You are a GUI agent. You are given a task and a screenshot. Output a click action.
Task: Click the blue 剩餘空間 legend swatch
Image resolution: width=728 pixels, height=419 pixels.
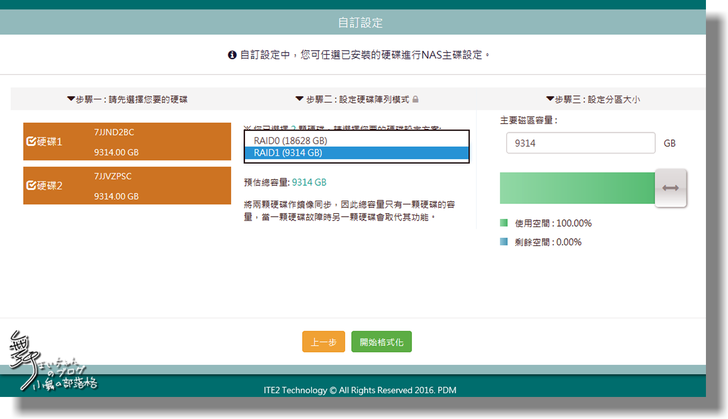(504, 242)
